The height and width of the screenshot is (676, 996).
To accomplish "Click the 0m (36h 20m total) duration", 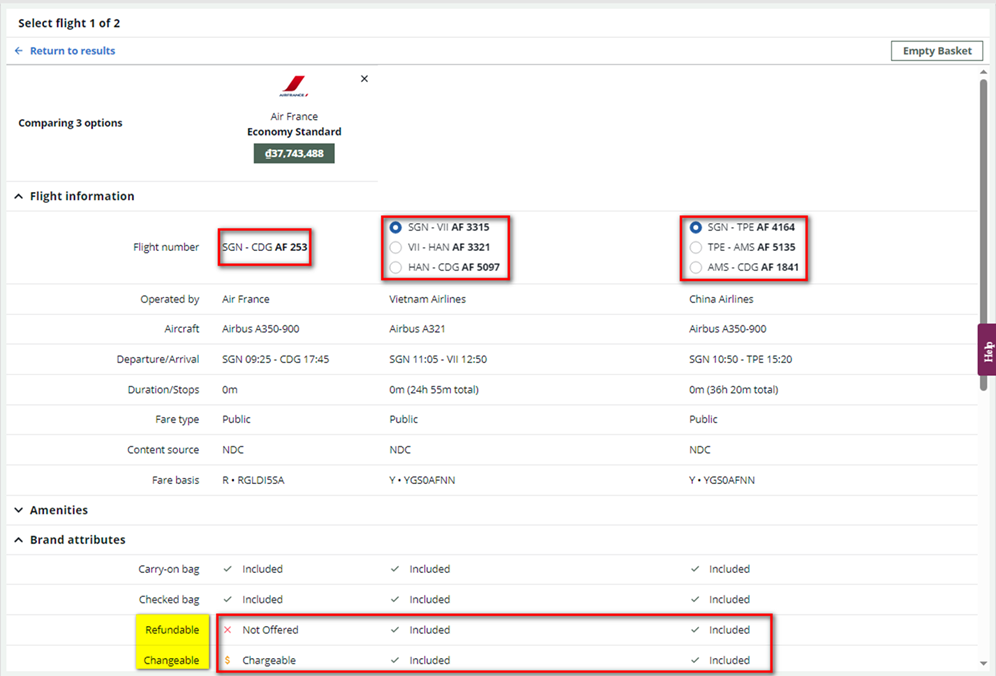I will pos(734,390).
